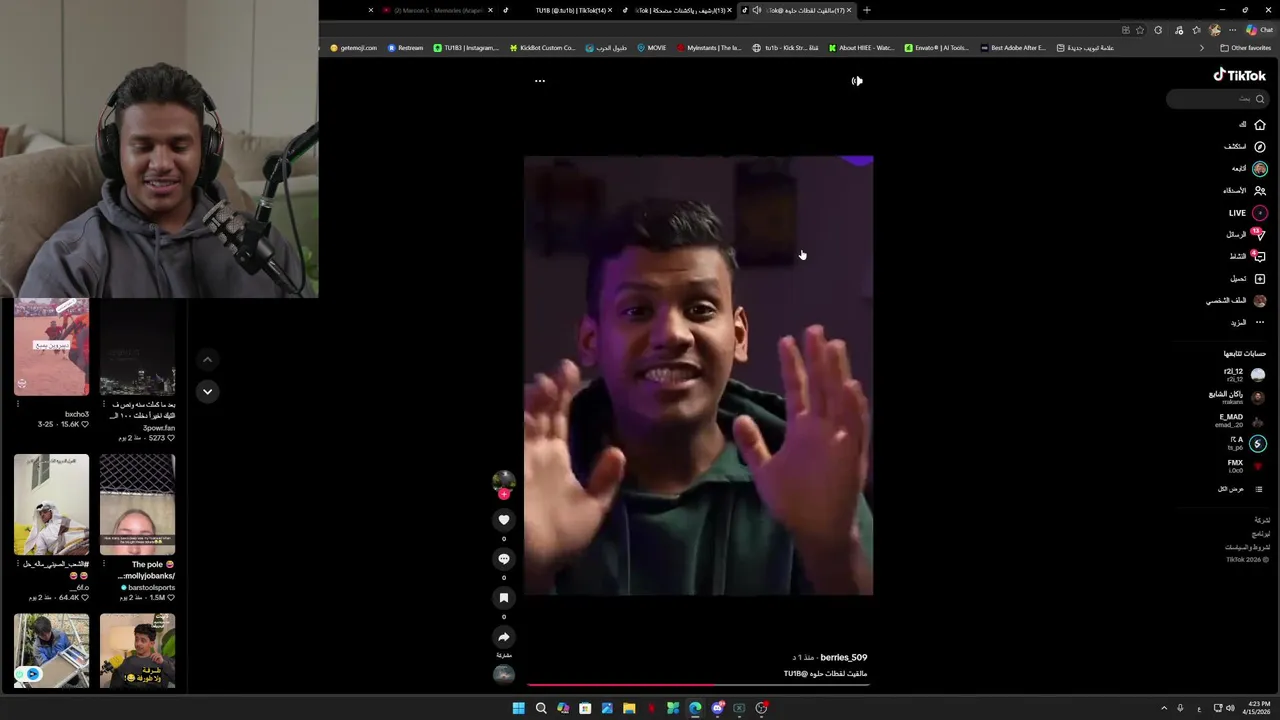Open the berries_509 author profile
1280x720 pixels.
(x=843, y=658)
